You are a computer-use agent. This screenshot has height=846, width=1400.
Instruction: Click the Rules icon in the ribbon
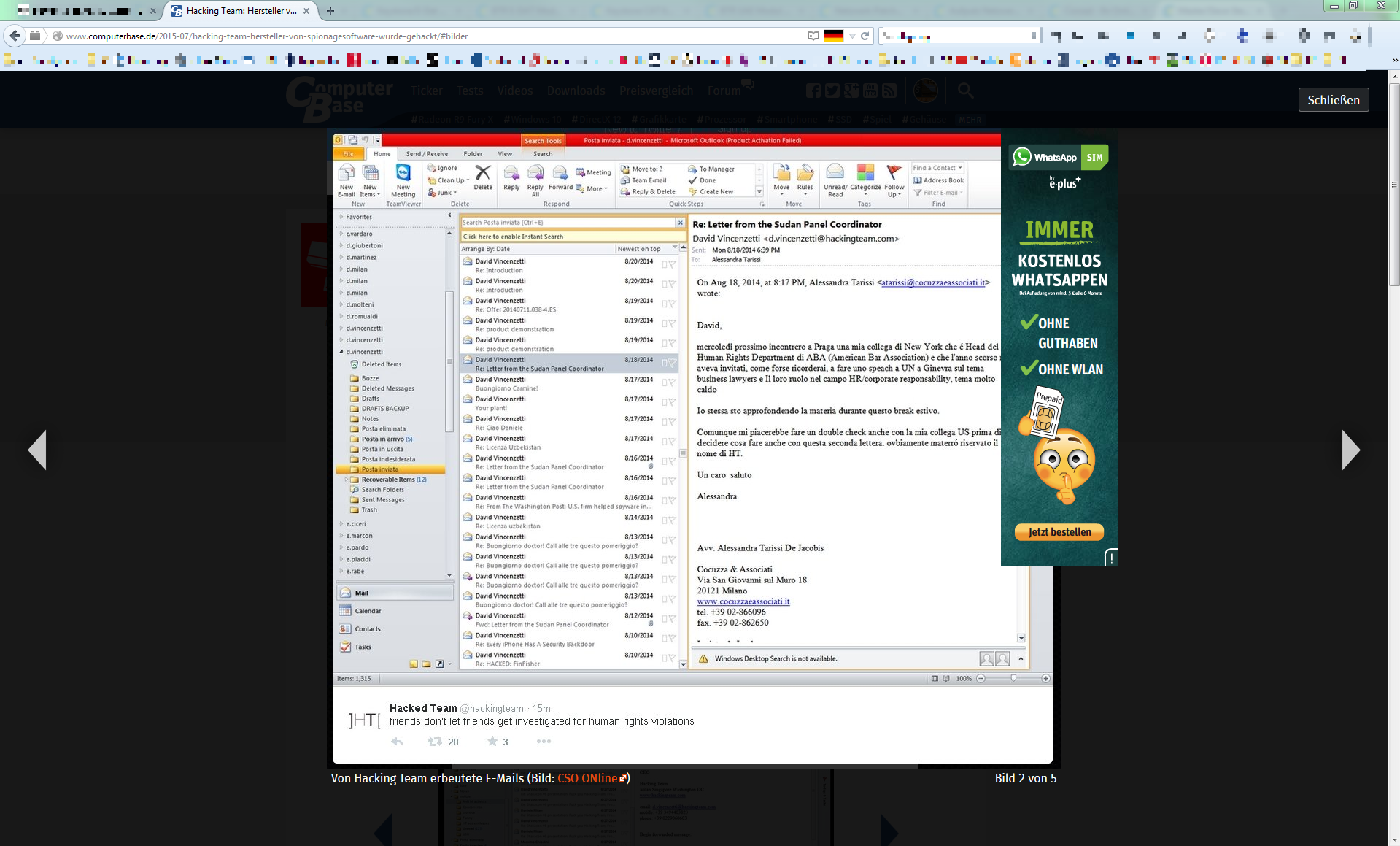805,173
